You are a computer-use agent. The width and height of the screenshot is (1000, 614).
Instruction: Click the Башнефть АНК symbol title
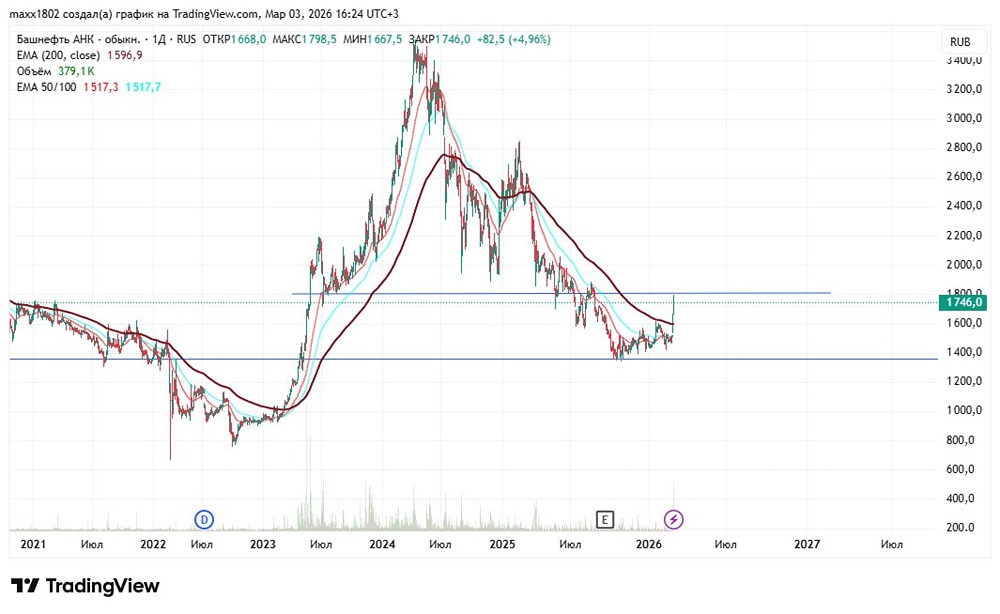point(78,40)
